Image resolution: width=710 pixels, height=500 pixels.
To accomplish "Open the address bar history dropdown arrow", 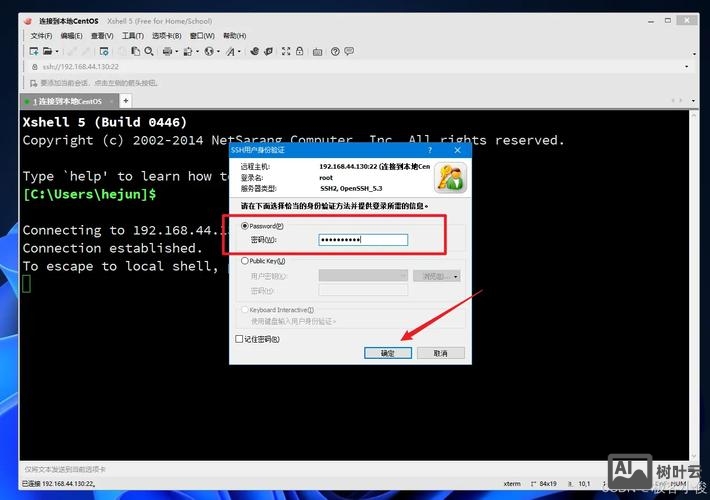I will pos(686,67).
